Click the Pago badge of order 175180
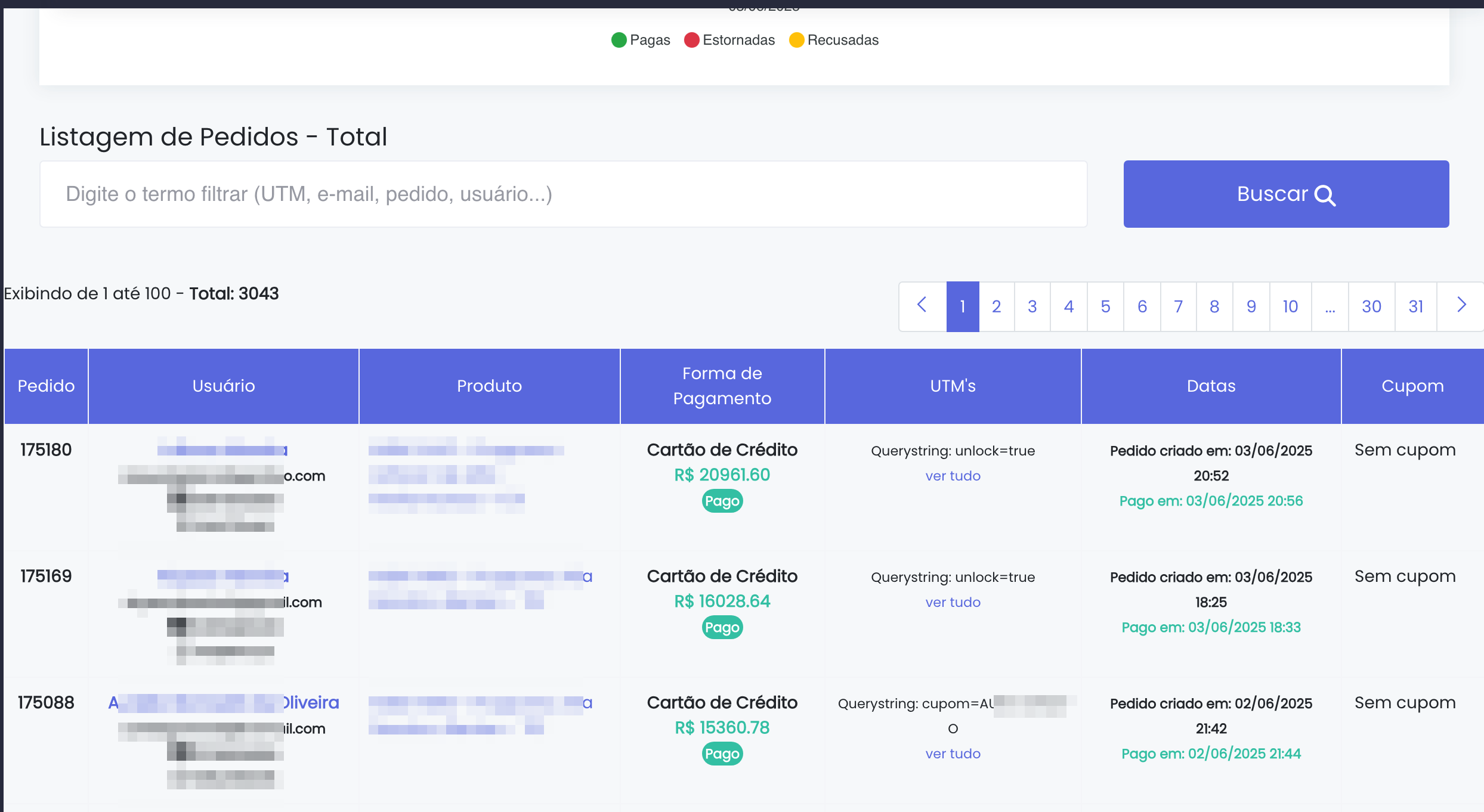Viewport: 1484px width, 812px height. (722, 501)
